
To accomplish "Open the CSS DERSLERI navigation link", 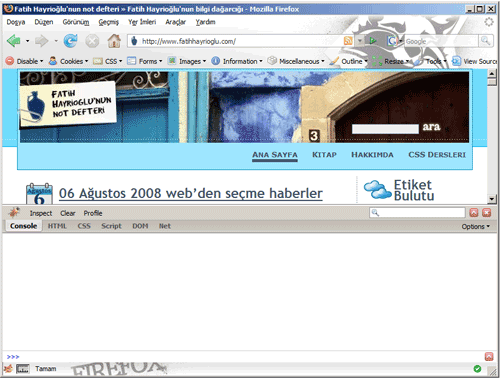I will tap(437, 155).
